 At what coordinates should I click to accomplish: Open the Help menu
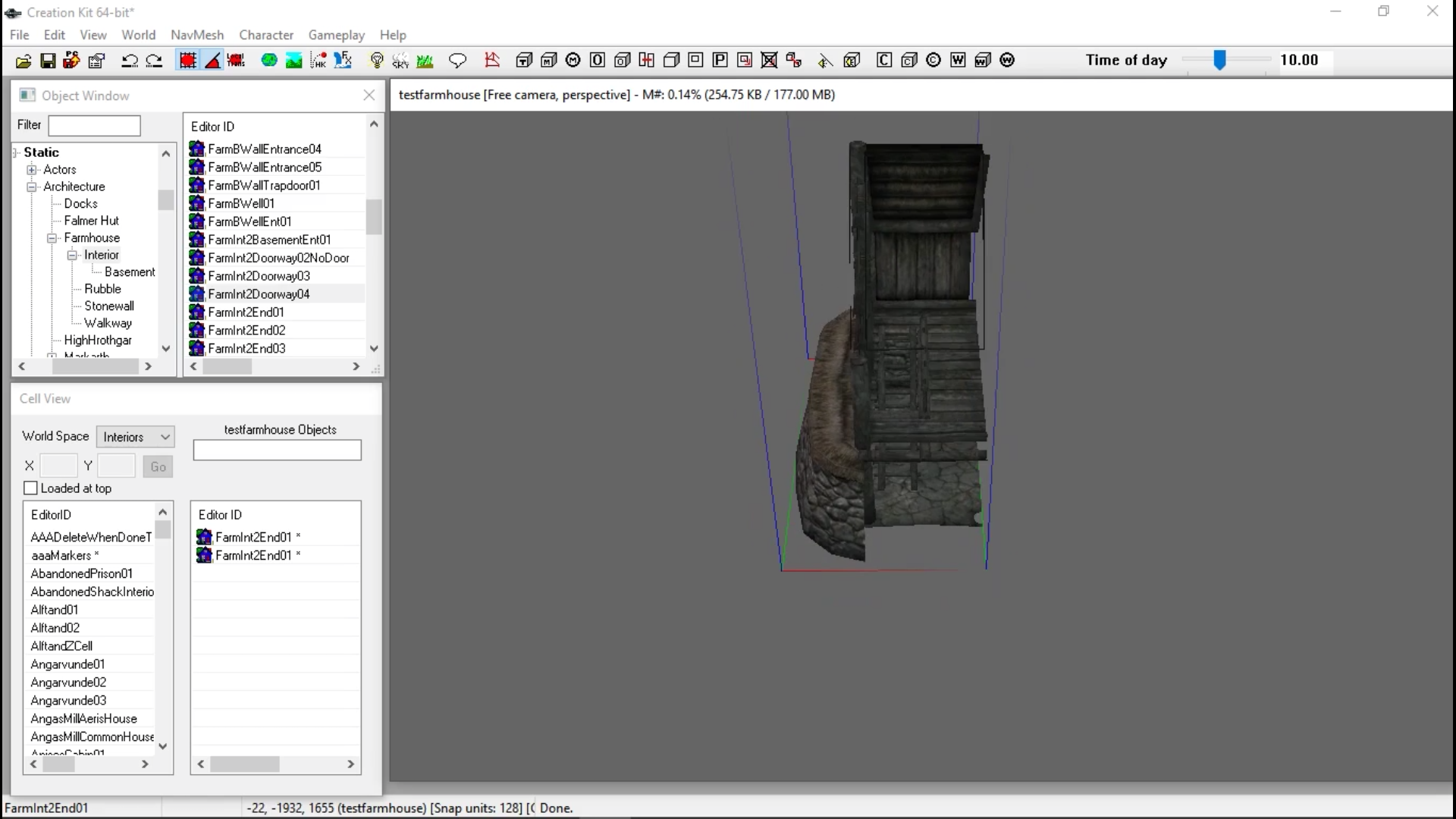click(393, 35)
